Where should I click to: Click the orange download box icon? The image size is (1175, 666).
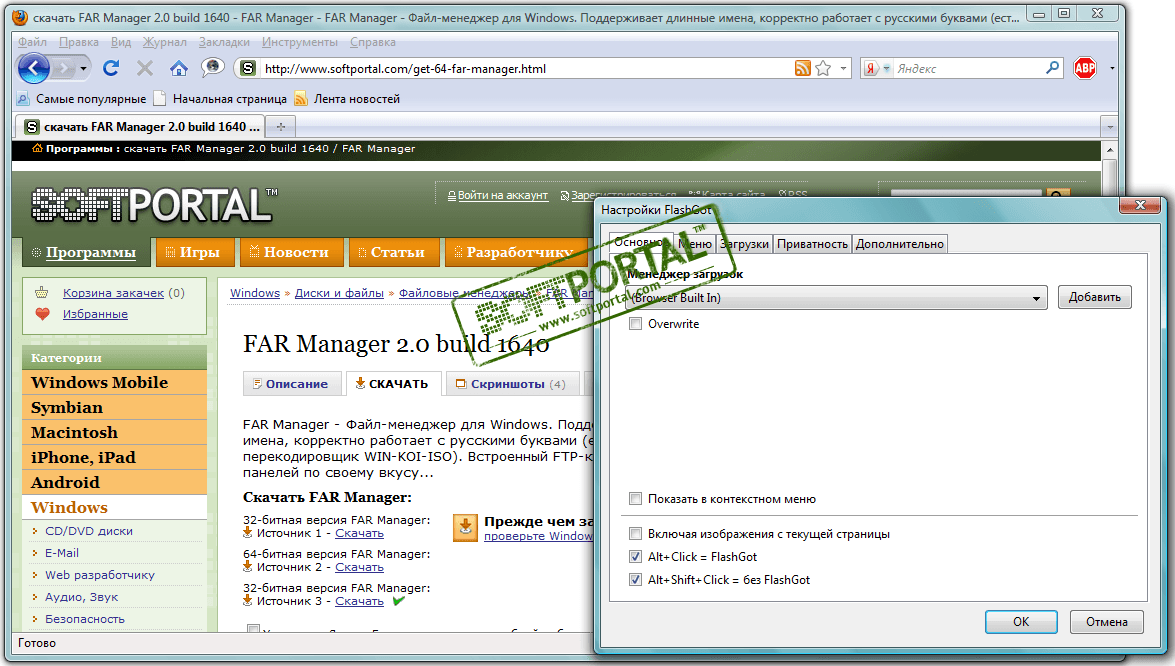pos(465,527)
